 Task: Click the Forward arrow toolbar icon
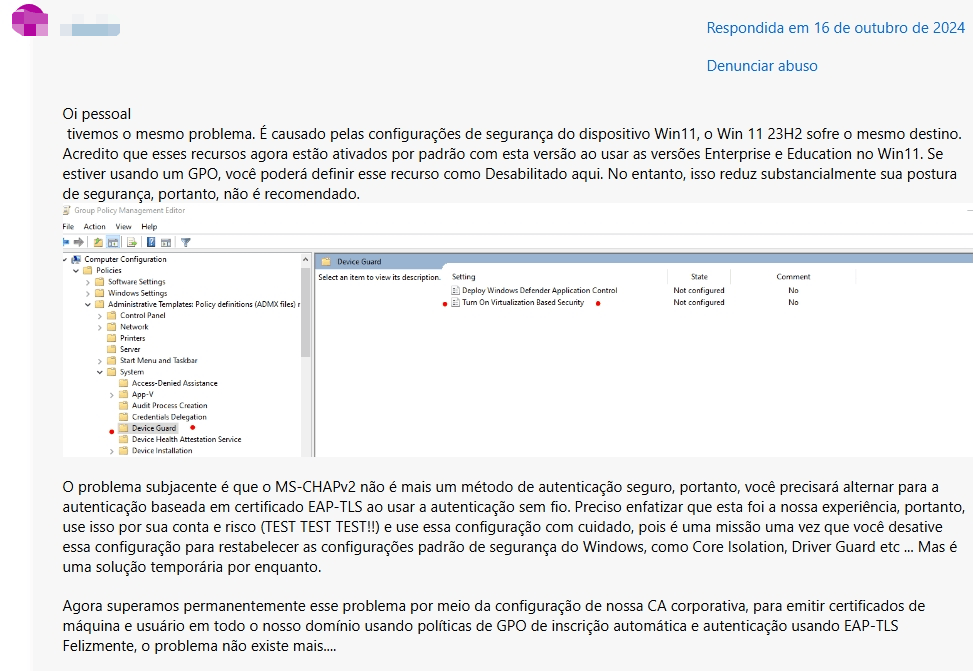79,242
